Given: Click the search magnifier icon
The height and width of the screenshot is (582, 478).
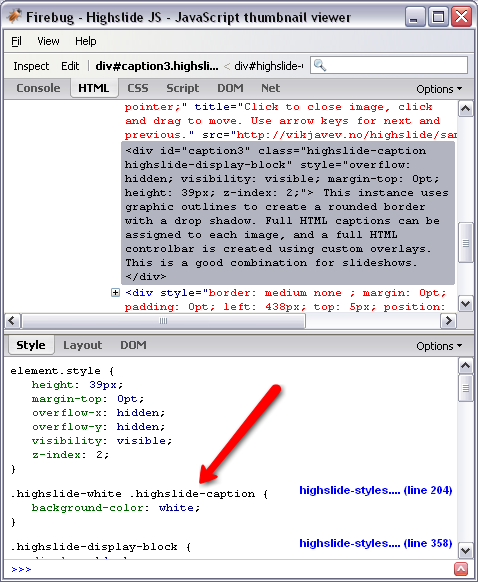Looking at the screenshot, I should coord(320,65).
